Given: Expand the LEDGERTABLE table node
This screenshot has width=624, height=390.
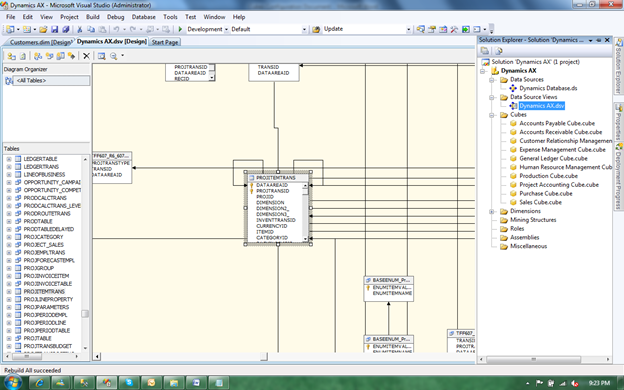Looking at the screenshot, I should coord(9,159).
